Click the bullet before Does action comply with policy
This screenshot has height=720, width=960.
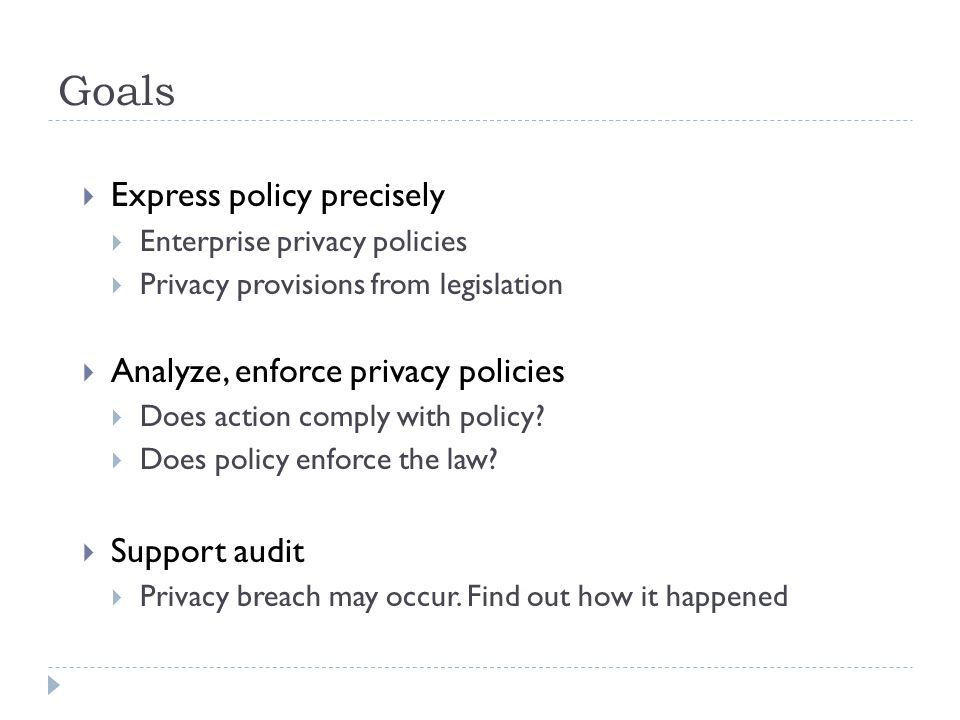117,418
